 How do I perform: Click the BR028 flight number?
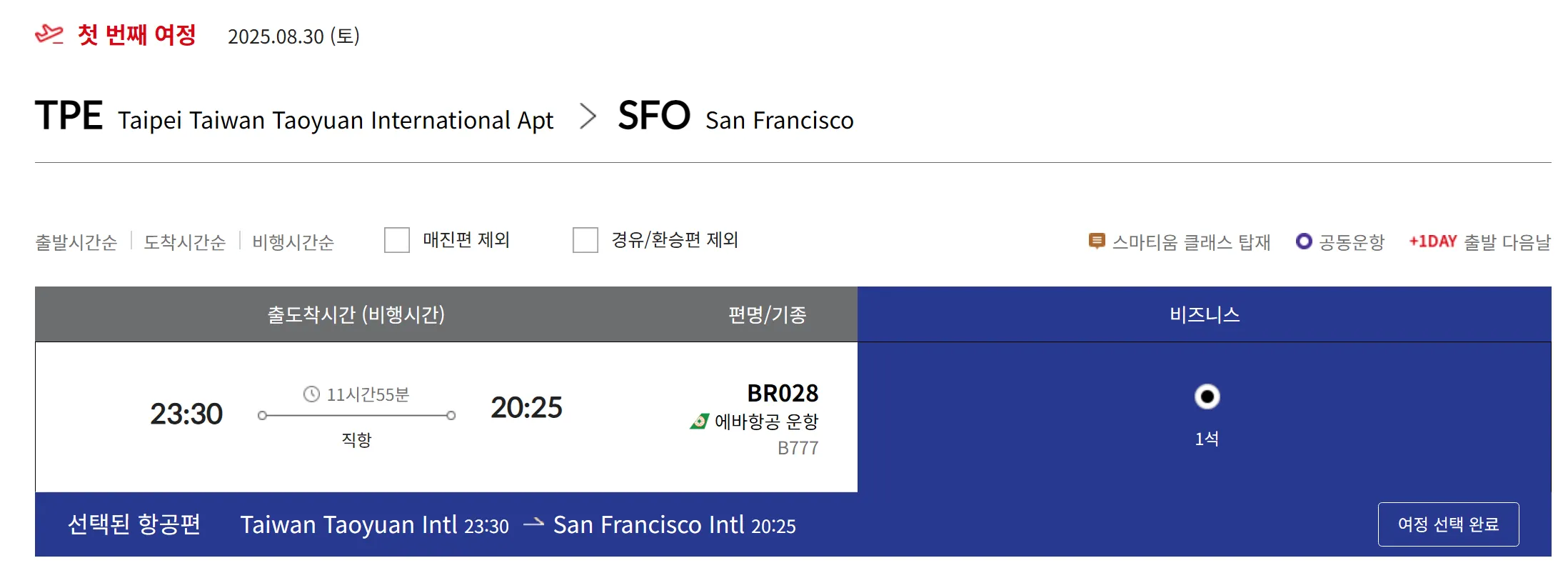coord(783,393)
